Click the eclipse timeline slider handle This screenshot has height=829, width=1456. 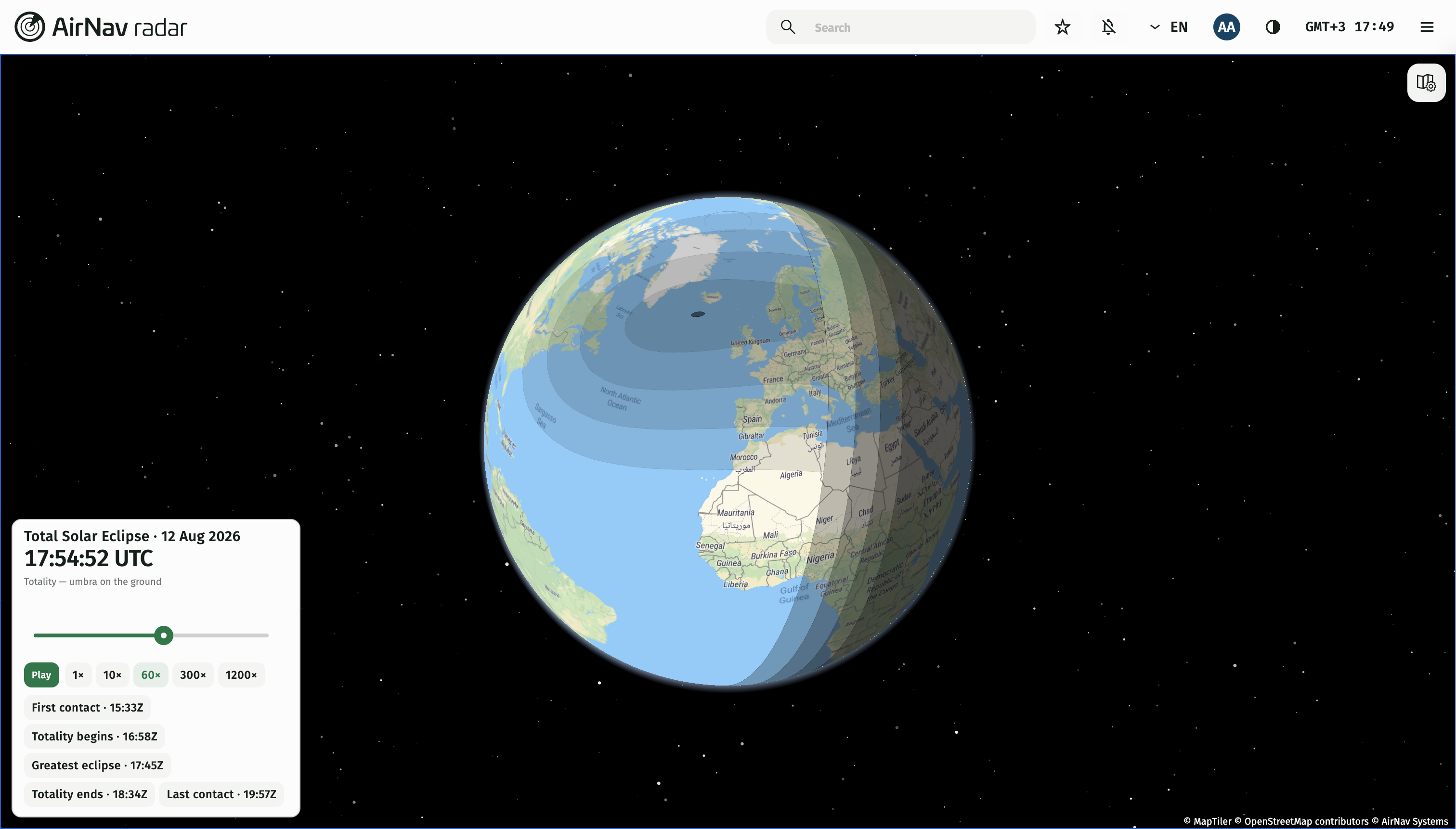coord(163,635)
